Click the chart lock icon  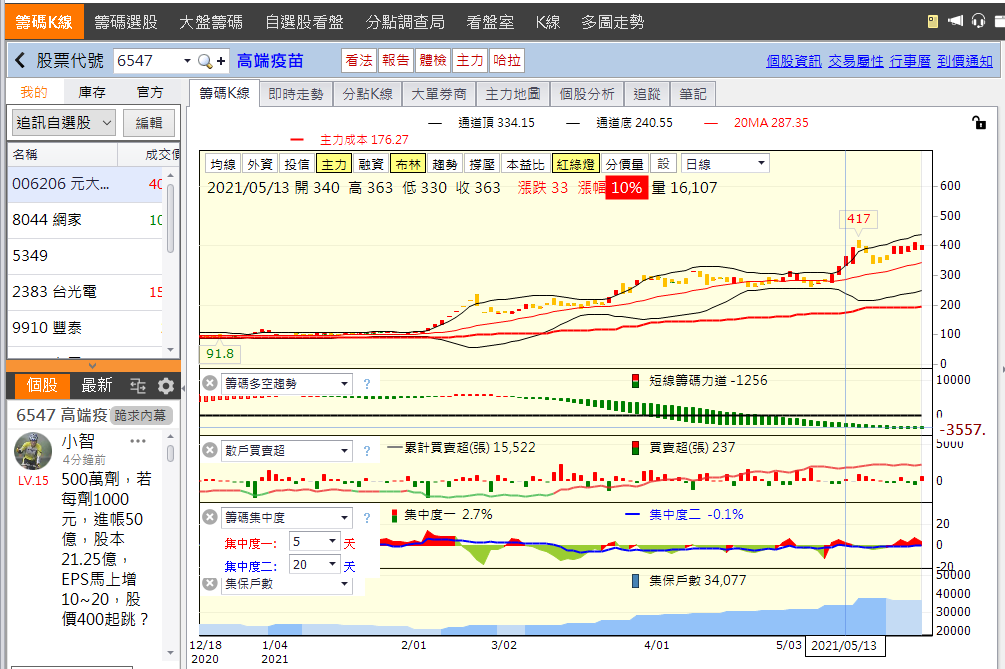(978, 122)
